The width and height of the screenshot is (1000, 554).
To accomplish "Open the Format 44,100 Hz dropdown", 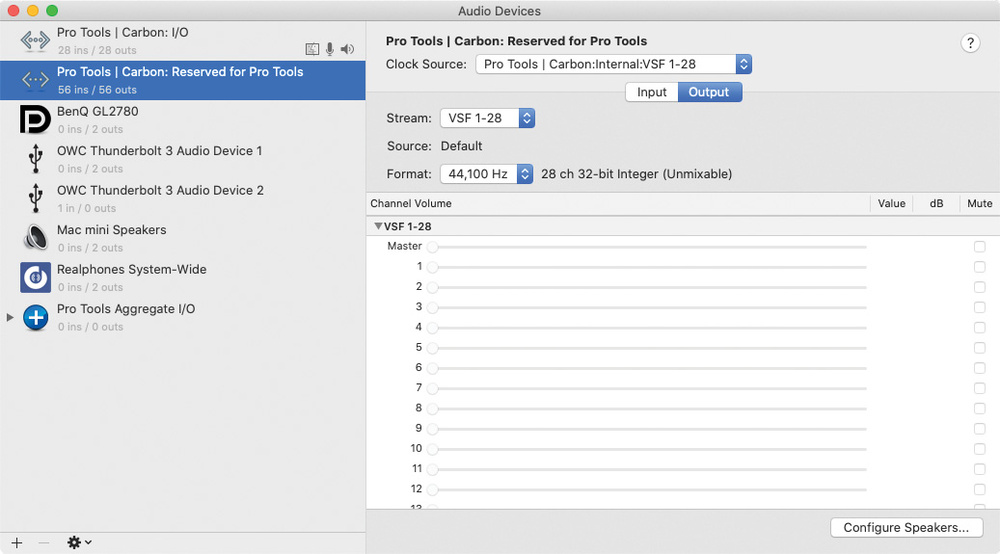I will [486, 174].
